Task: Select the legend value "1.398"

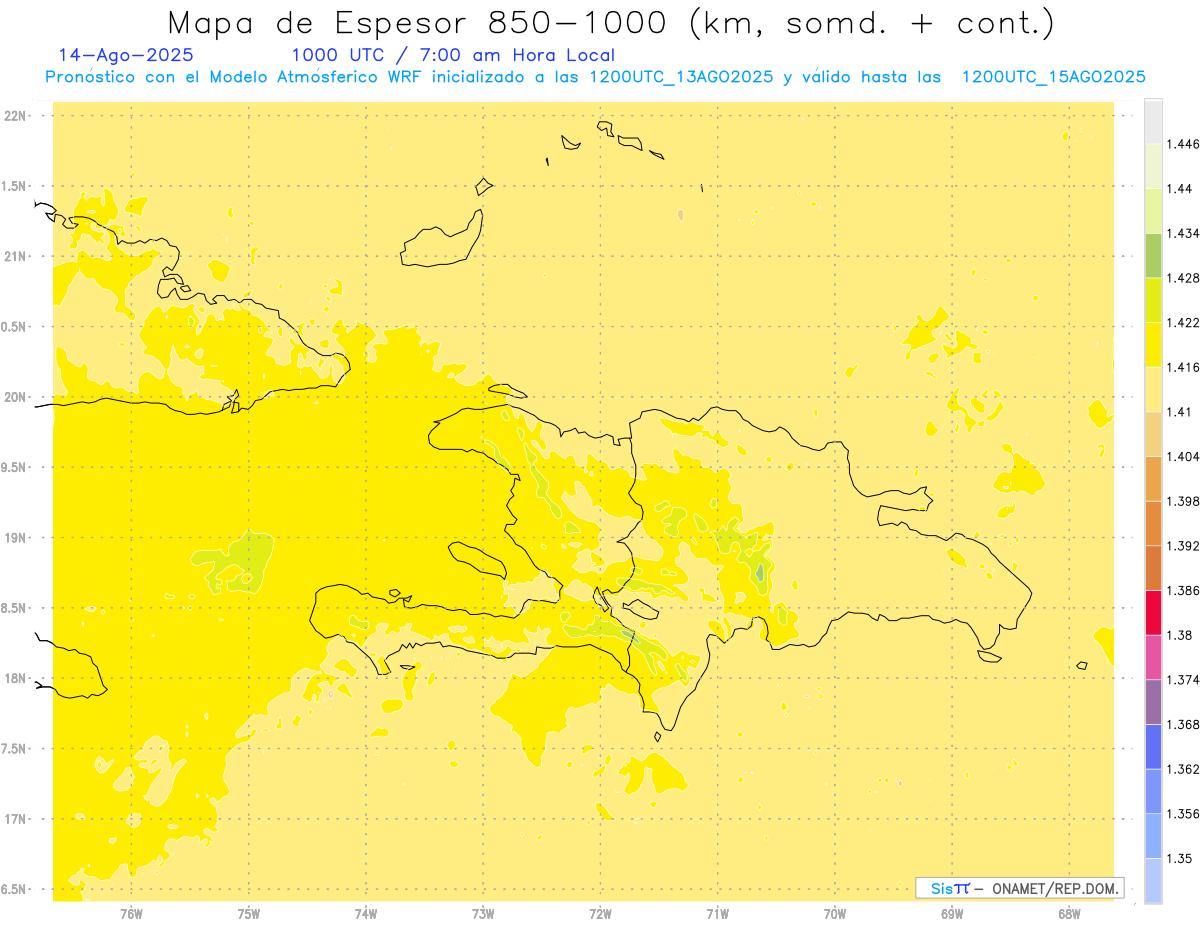Action: tap(1183, 501)
